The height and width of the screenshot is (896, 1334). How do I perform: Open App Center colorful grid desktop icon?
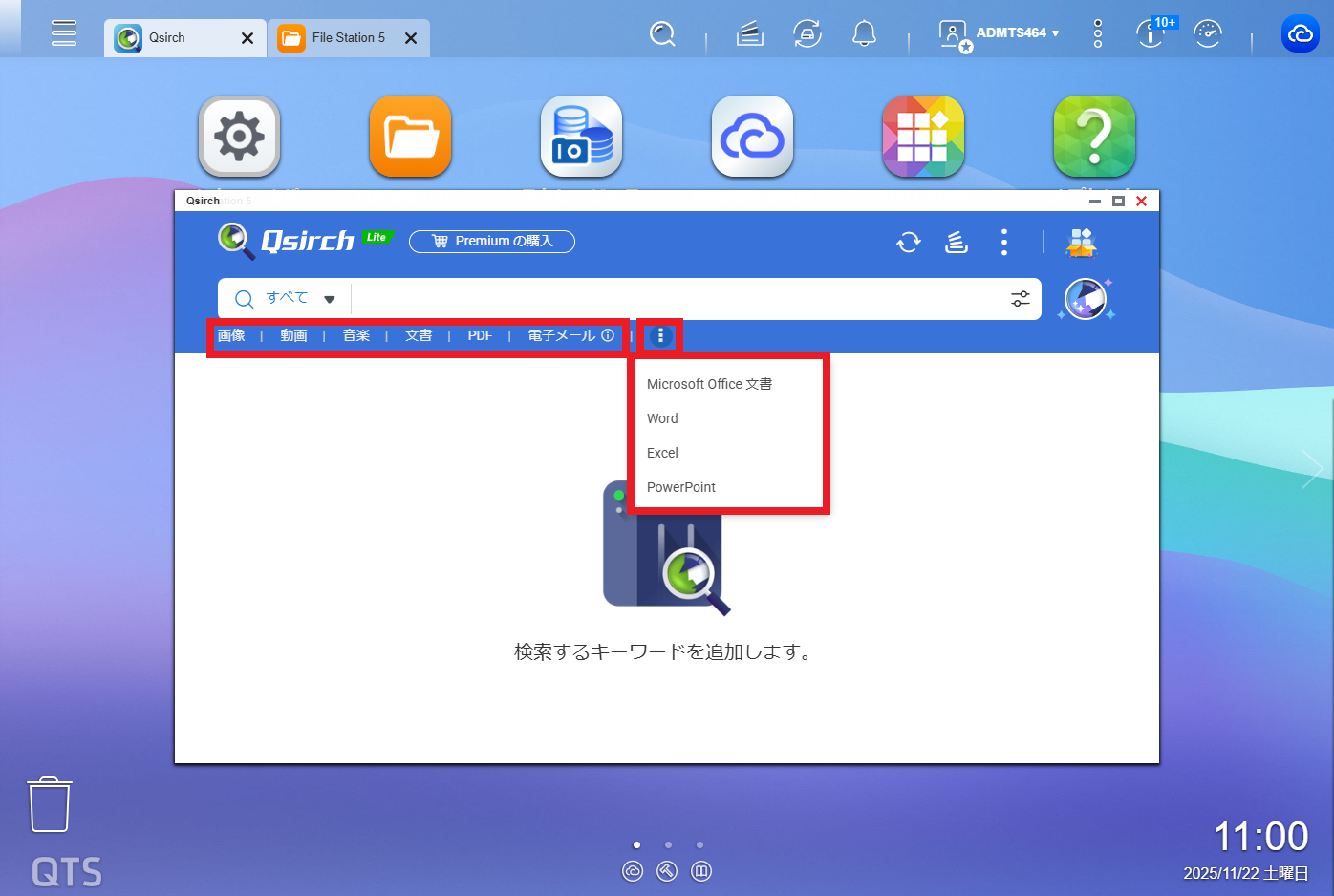[923, 137]
